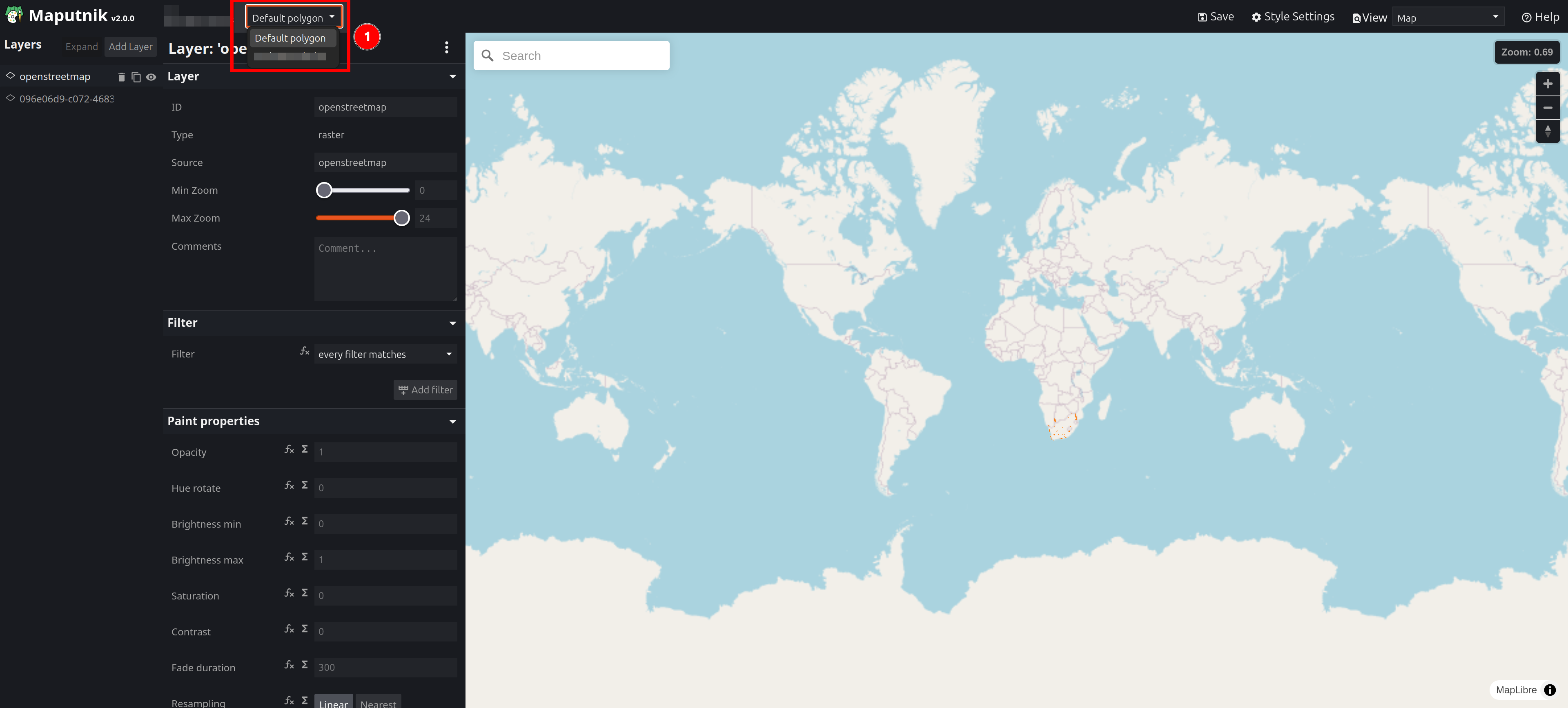Screen dimensions: 1568x708
Task: Click the fx expression icon for Opacity
Action: click(x=289, y=449)
